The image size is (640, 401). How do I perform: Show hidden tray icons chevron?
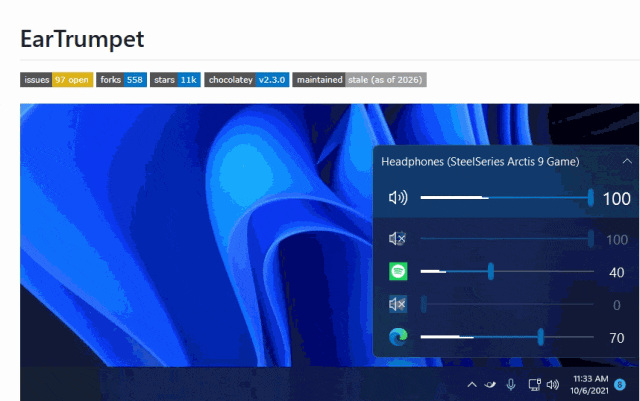tap(472, 384)
